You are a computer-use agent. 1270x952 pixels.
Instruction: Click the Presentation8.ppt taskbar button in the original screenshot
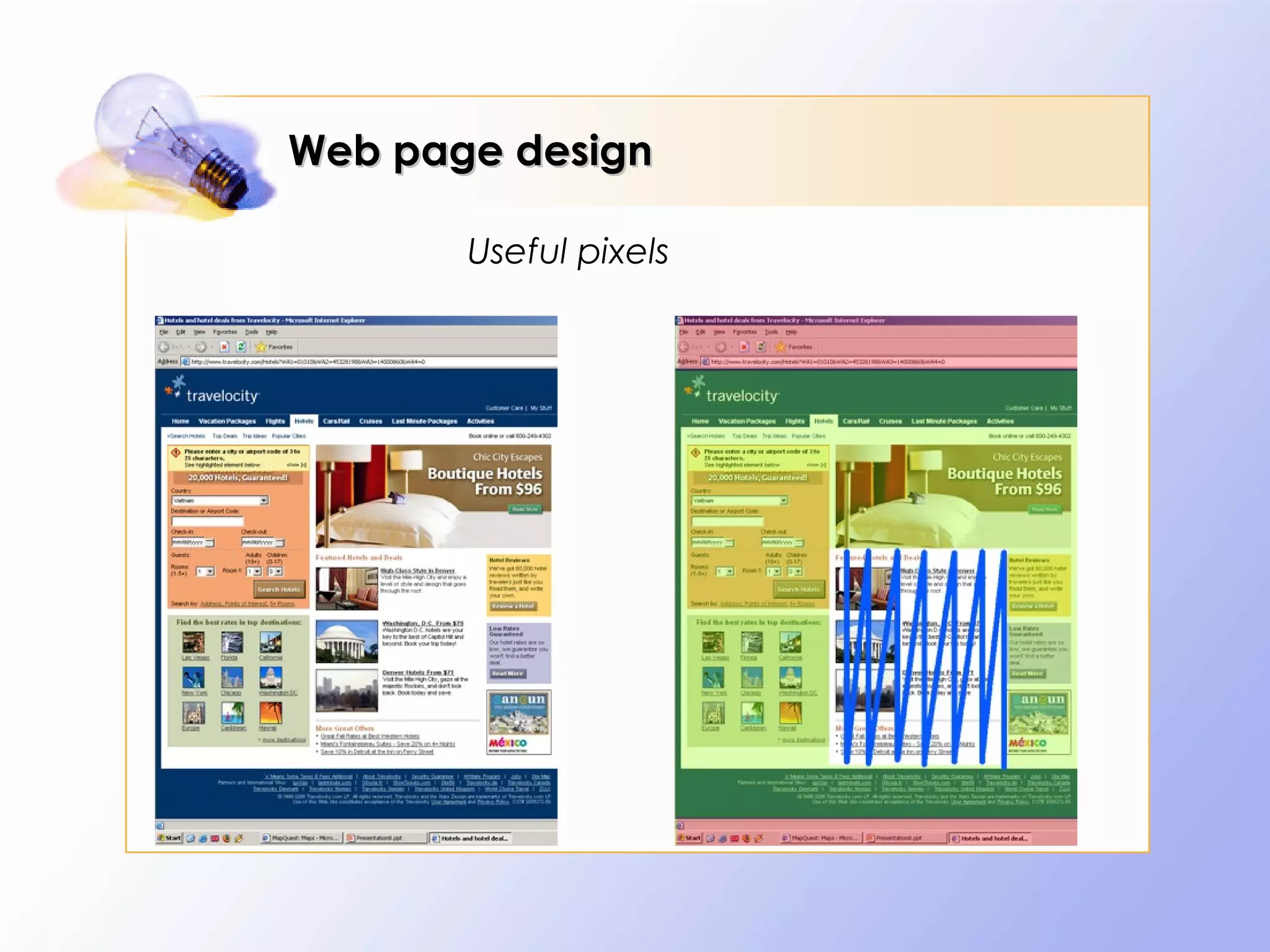[x=386, y=838]
